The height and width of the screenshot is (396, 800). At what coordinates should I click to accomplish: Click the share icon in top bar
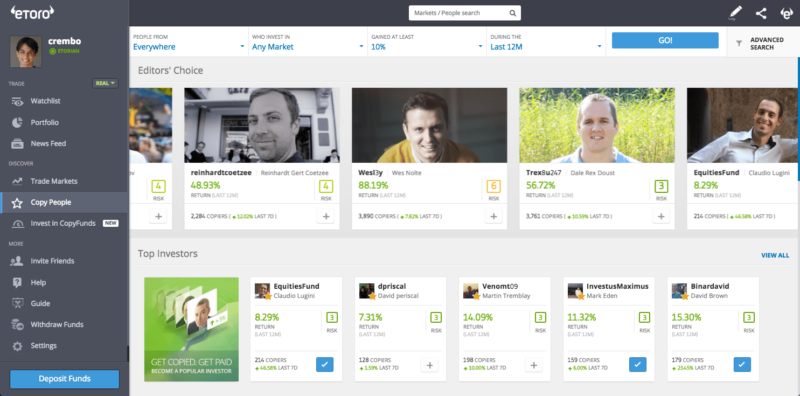(x=761, y=13)
